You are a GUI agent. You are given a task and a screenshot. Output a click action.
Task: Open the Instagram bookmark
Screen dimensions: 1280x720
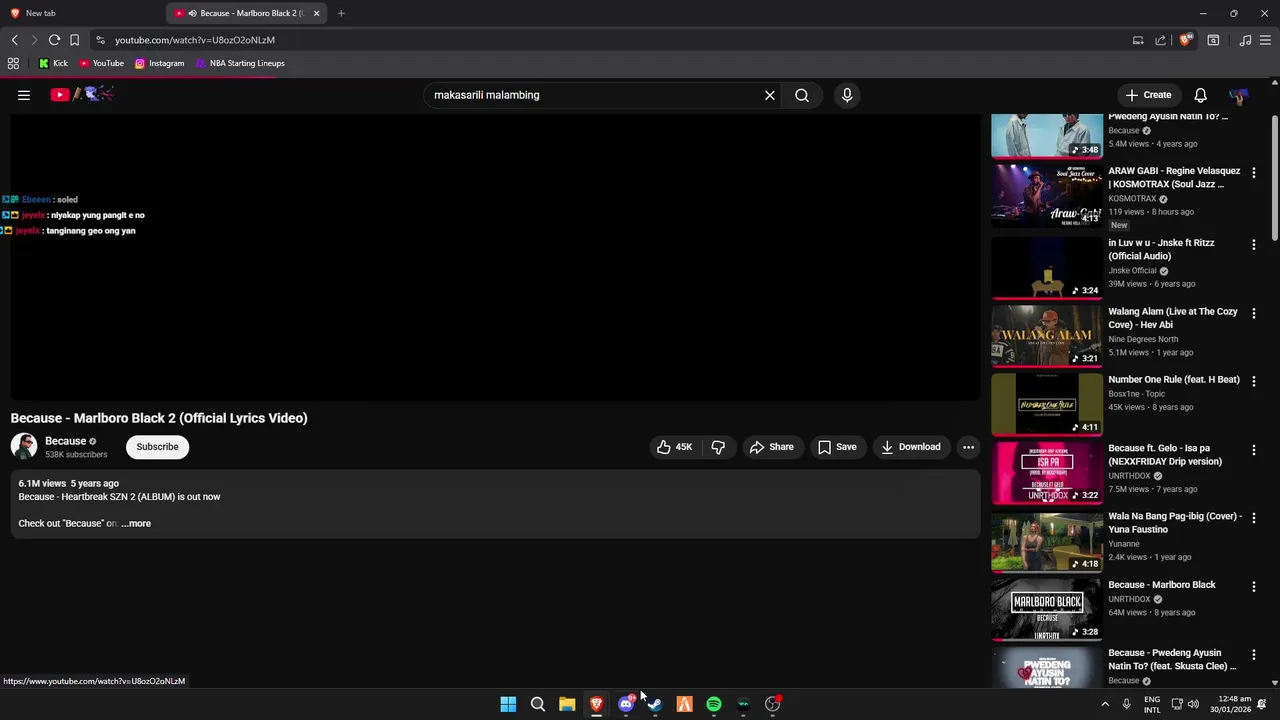pos(159,63)
